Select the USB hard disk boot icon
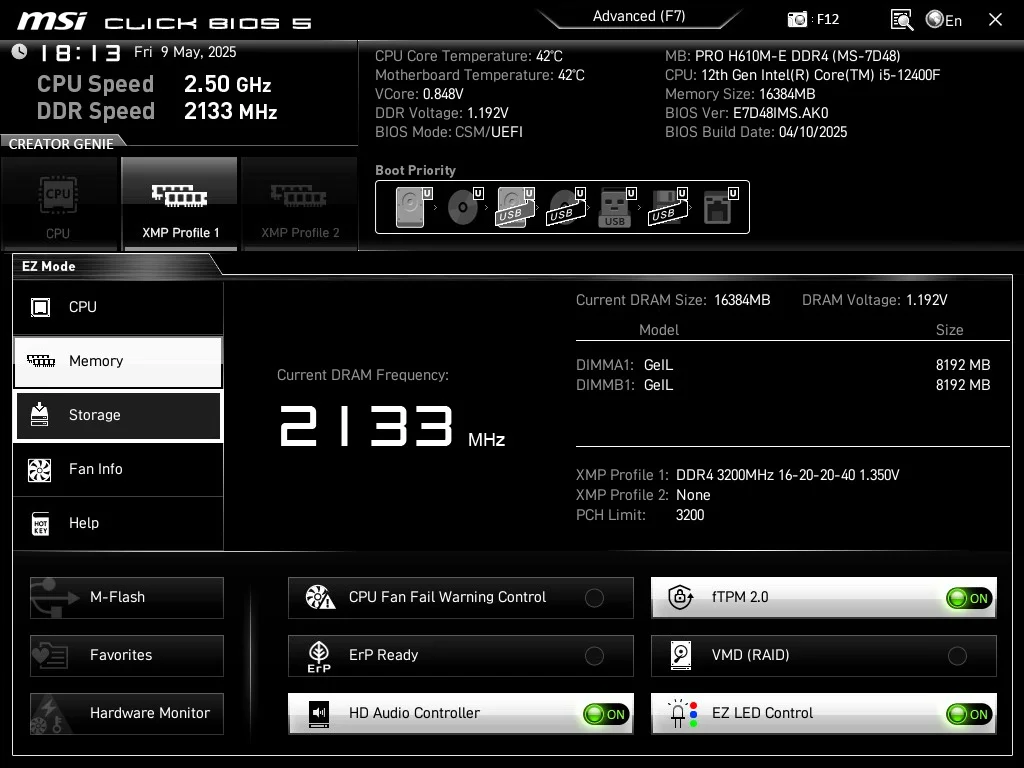Image resolution: width=1024 pixels, height=768 pixels. point(515,207)
